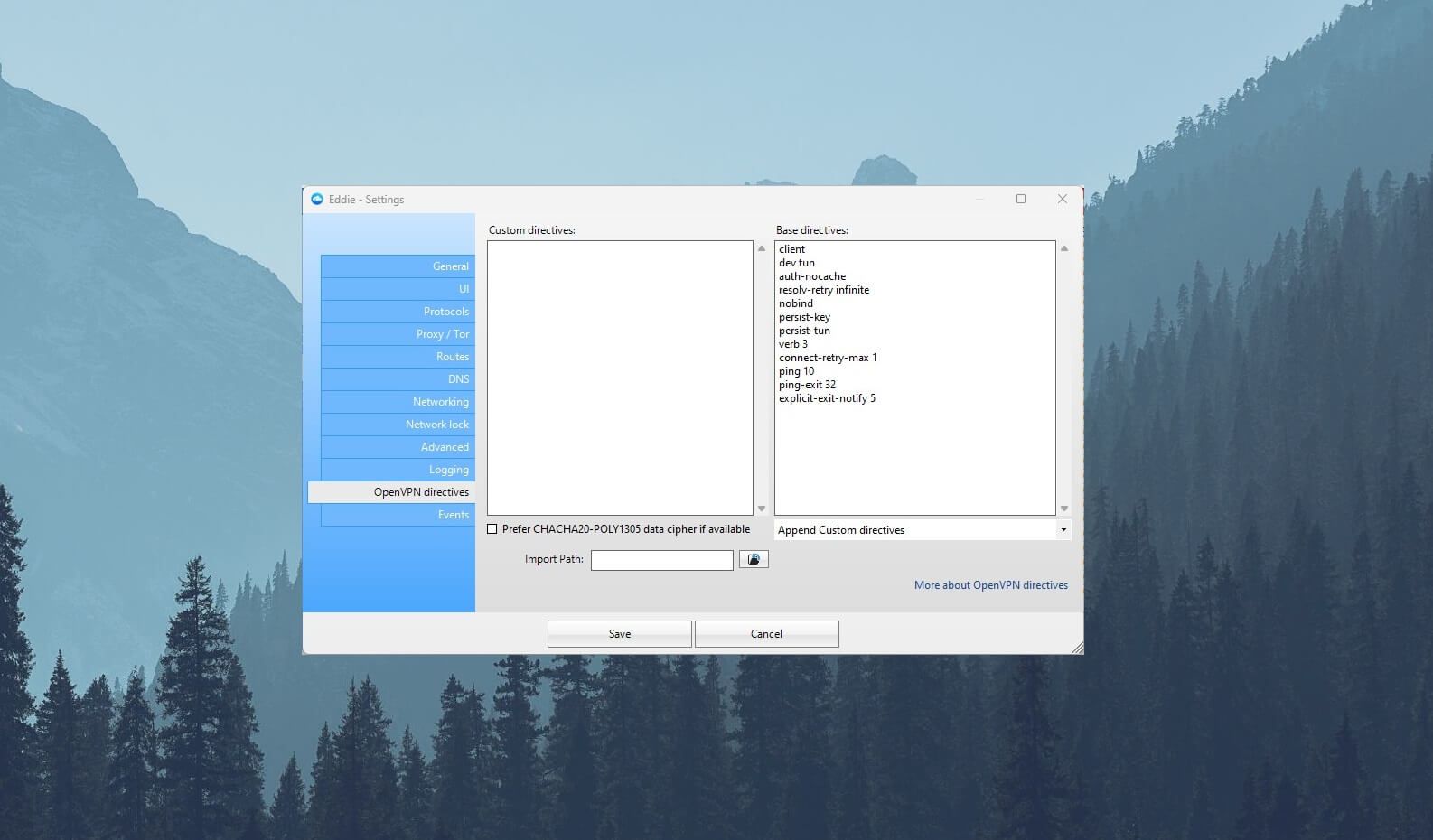Open the Logging tab
1433x840 pixels.
pyautogui.click(x=398, y=470)
